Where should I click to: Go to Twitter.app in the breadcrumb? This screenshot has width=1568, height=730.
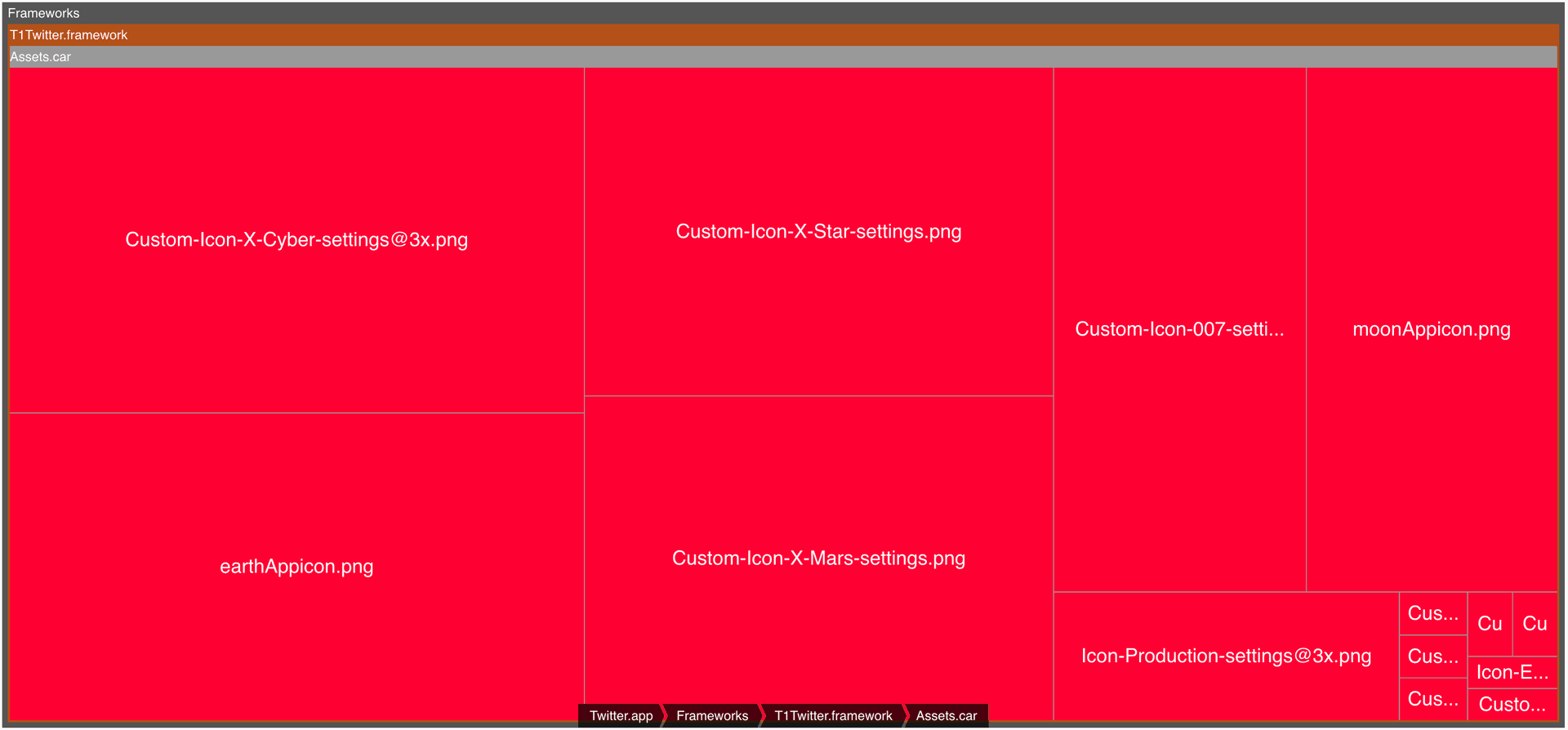click(621, 715)
